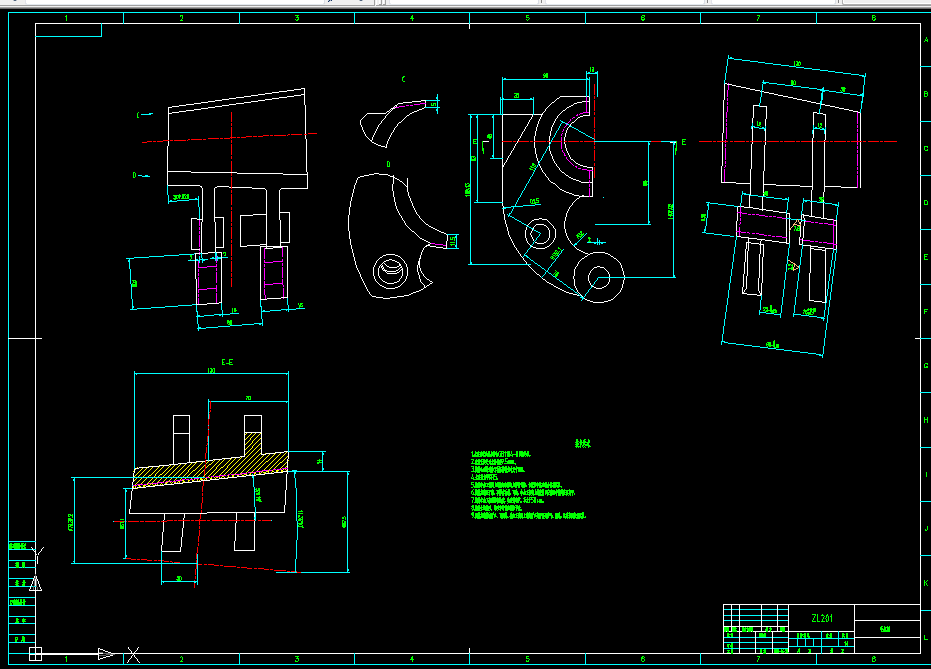Select the 70 dimension in section E-E
The image size is (931, 669).
pyautogui.click(x=248, y=398)
